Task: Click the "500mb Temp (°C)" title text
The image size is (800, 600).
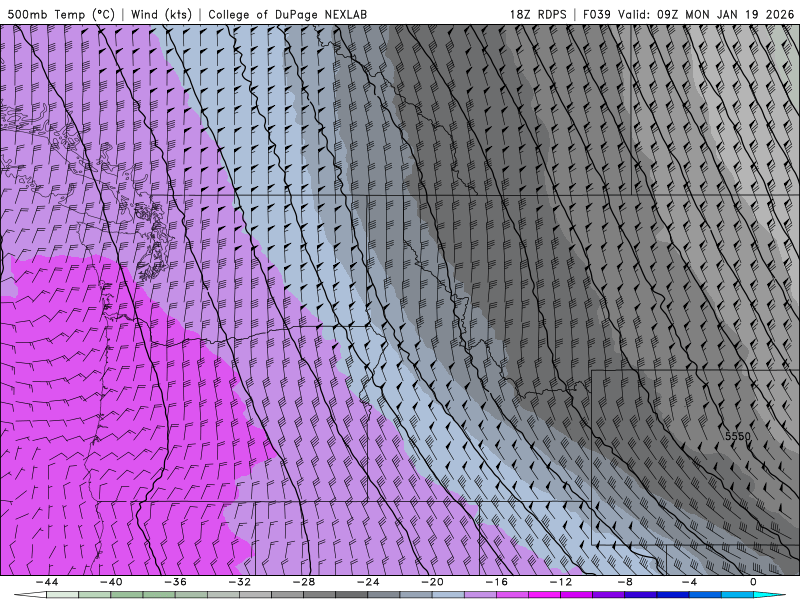Action: pos(61,14)
